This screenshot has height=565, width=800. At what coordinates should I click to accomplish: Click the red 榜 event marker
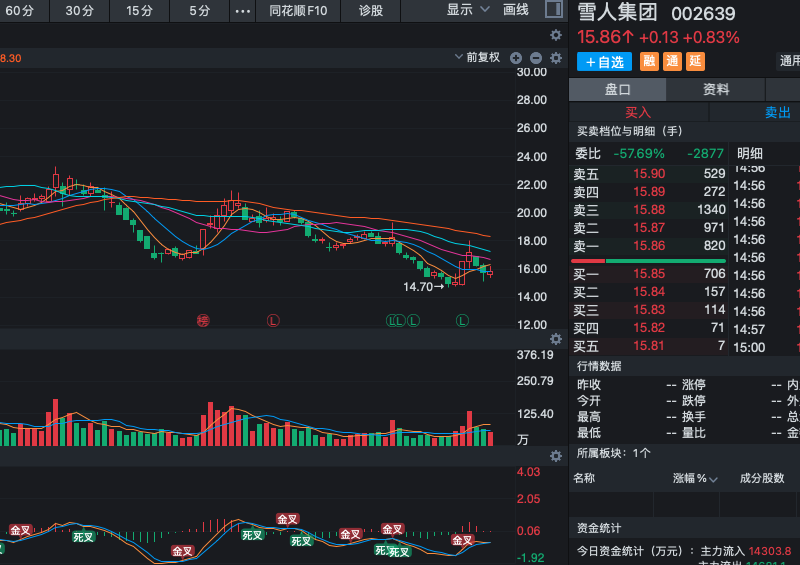click(x=203, y=321)
